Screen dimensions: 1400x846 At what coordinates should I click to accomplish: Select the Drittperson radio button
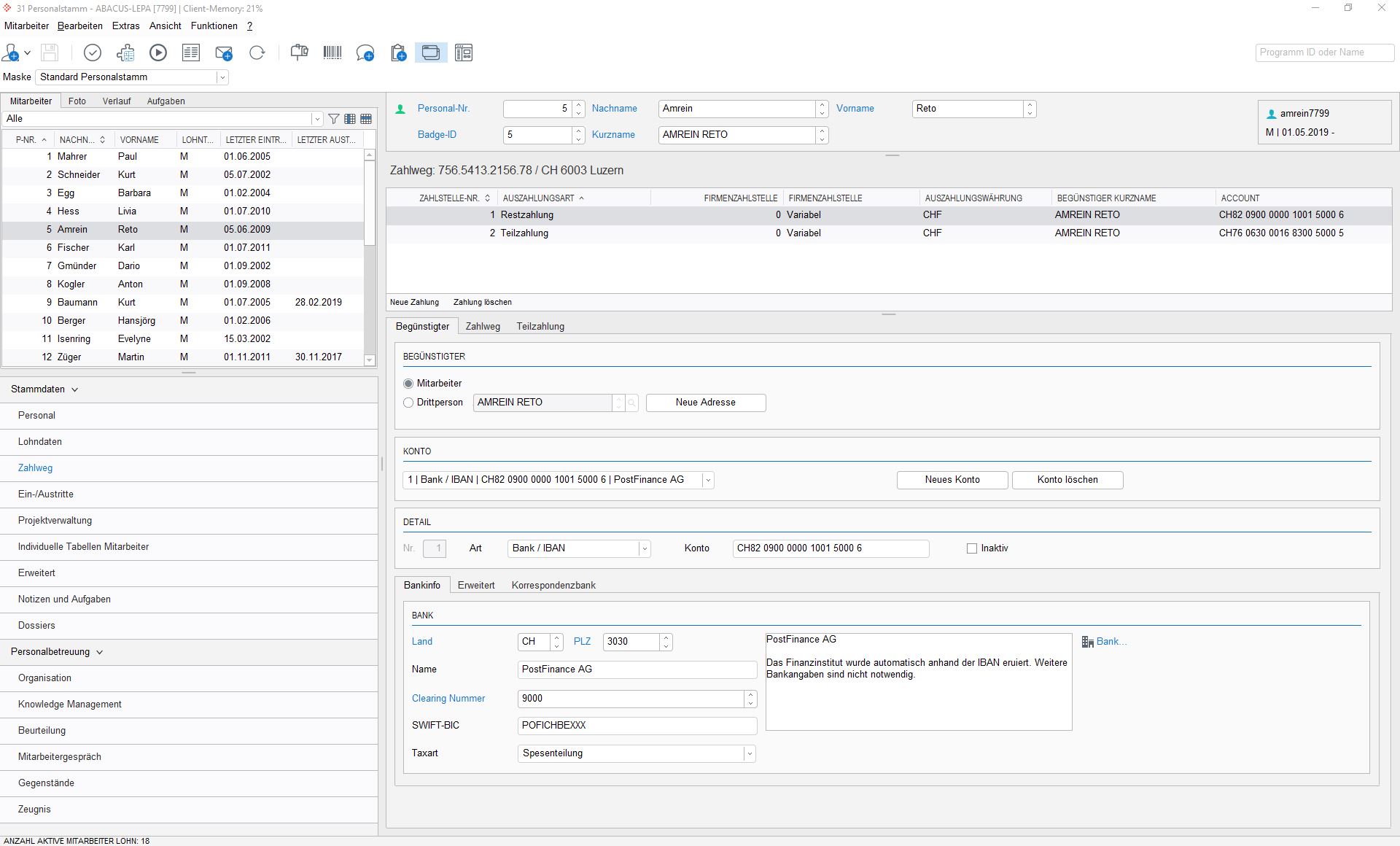(408, 403)
